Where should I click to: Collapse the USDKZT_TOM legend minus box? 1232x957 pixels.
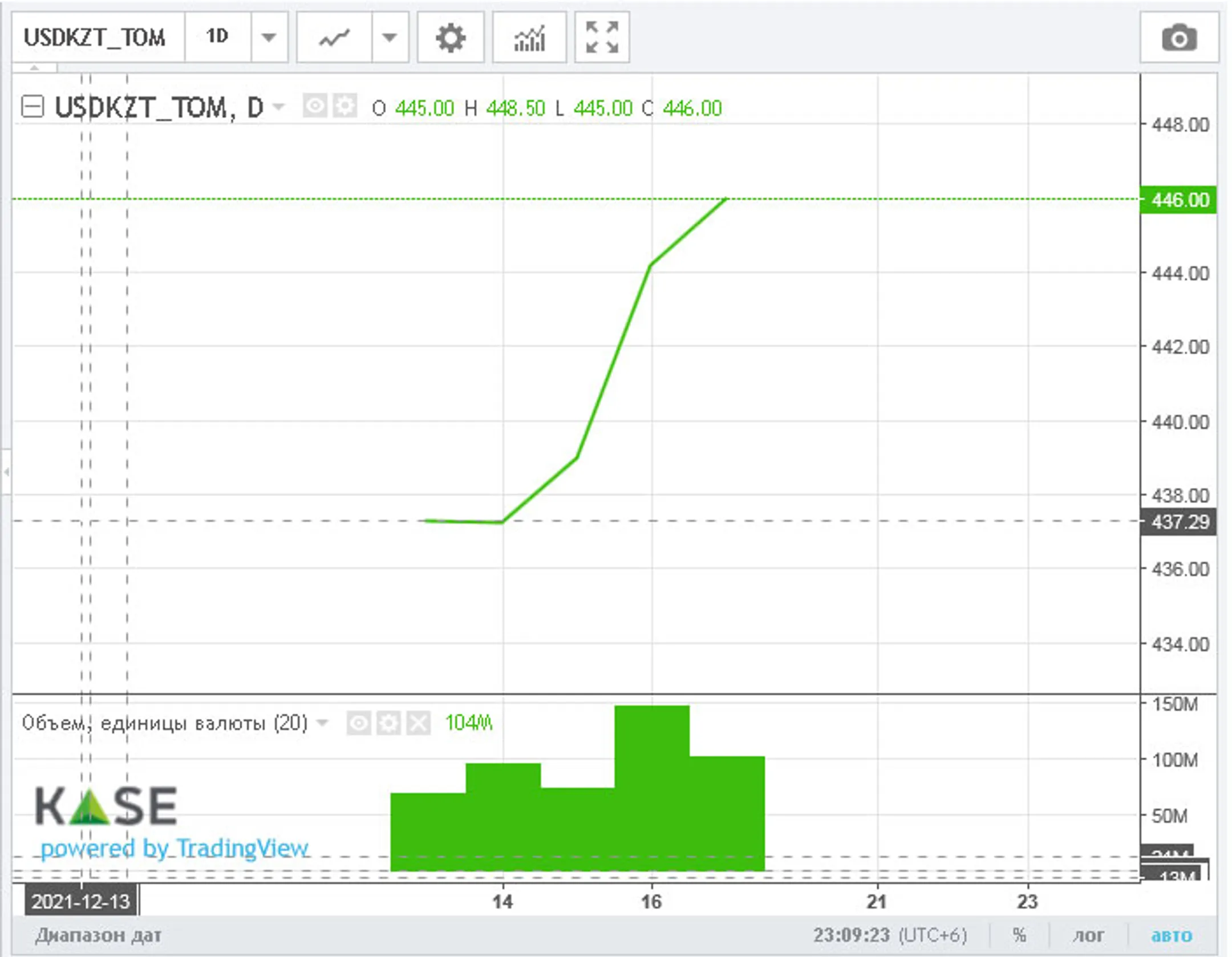coord(32,107)
